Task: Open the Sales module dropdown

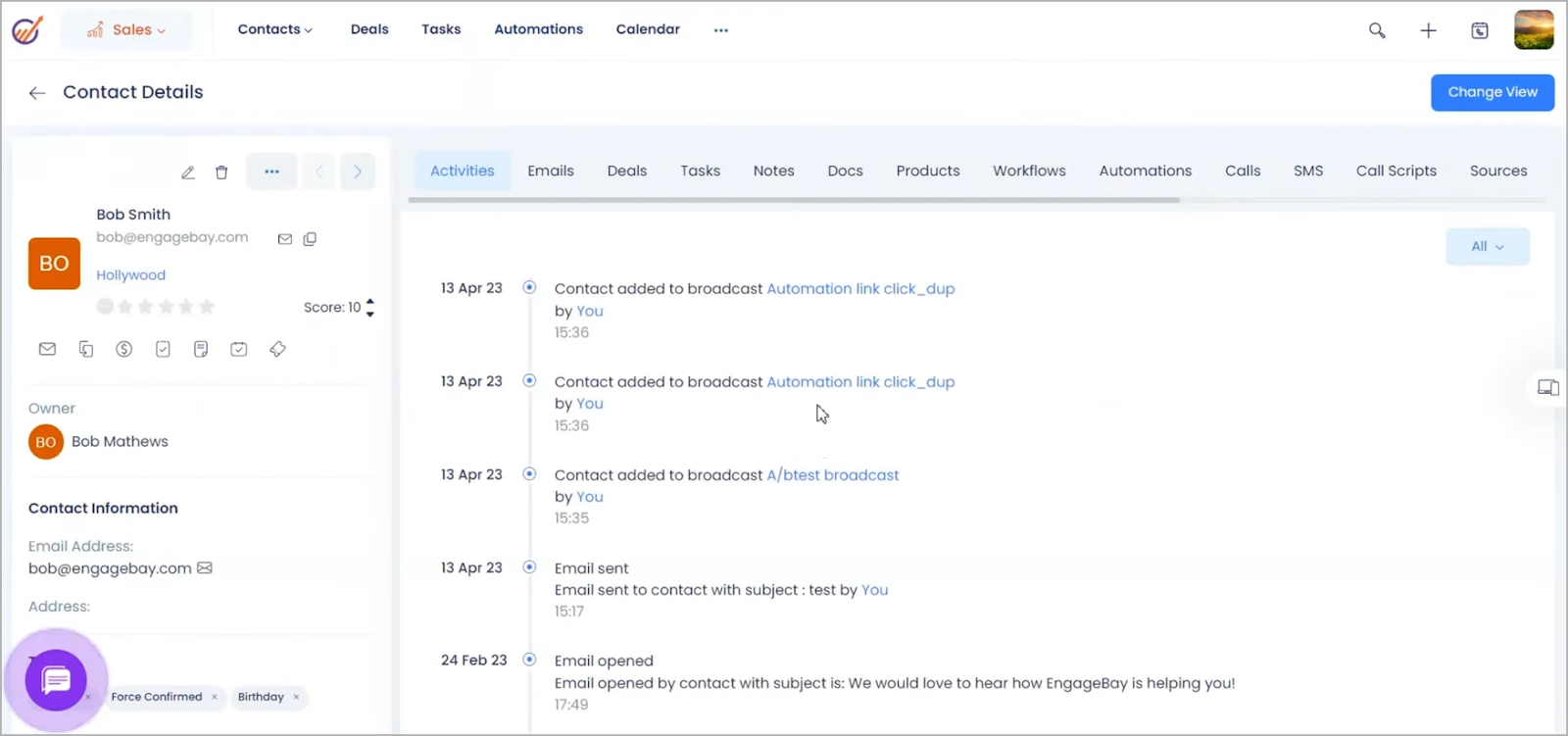Action: [x=126, y=30]
